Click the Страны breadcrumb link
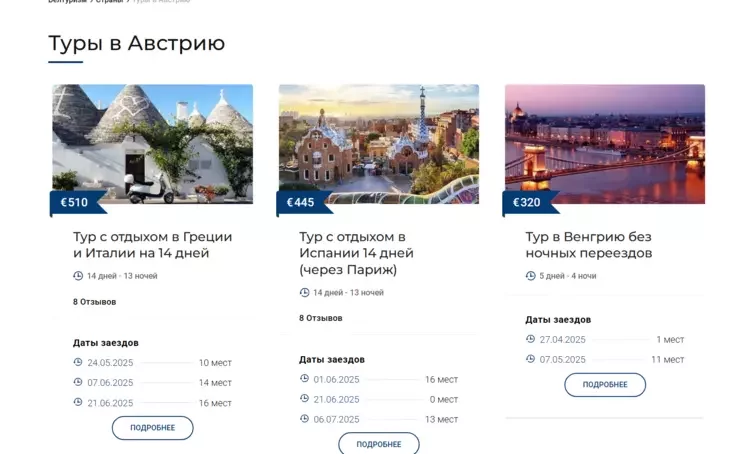732x454 pixels. [110, 1]
